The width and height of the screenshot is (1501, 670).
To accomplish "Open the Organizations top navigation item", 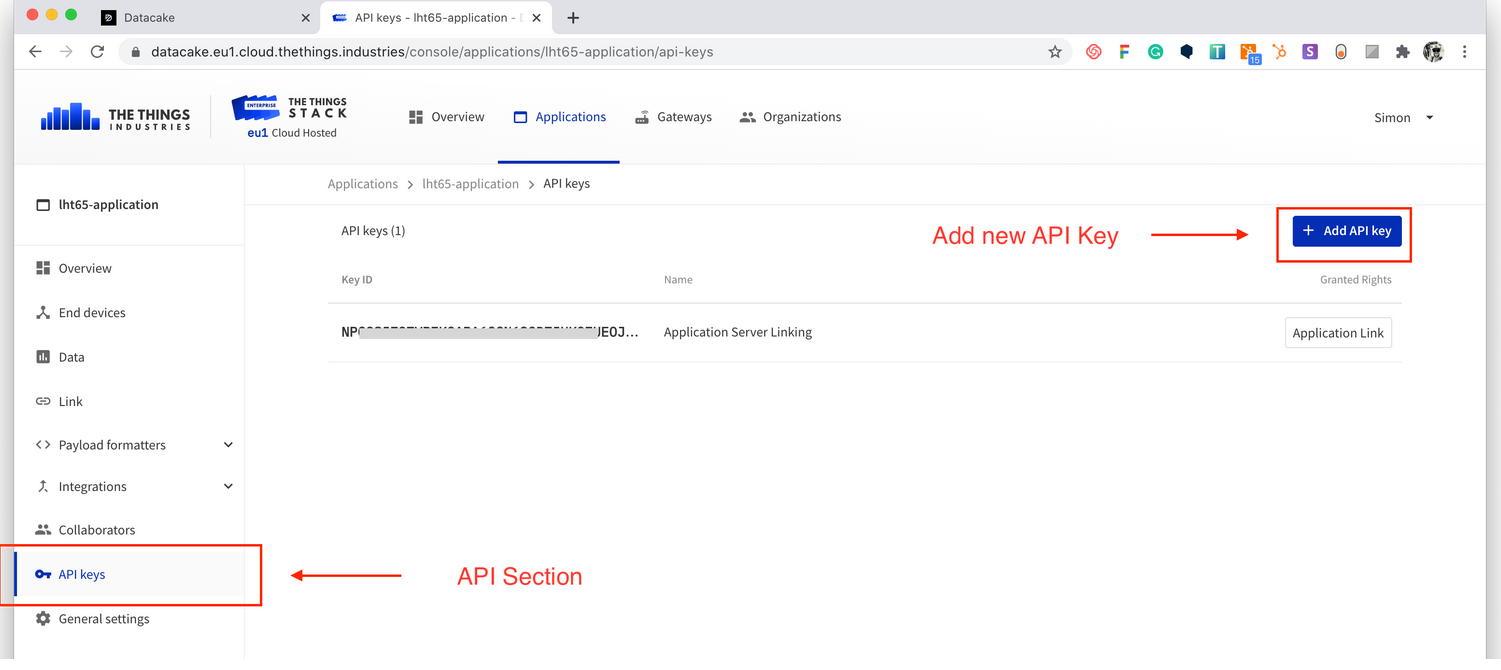I will tap(790, 117).
